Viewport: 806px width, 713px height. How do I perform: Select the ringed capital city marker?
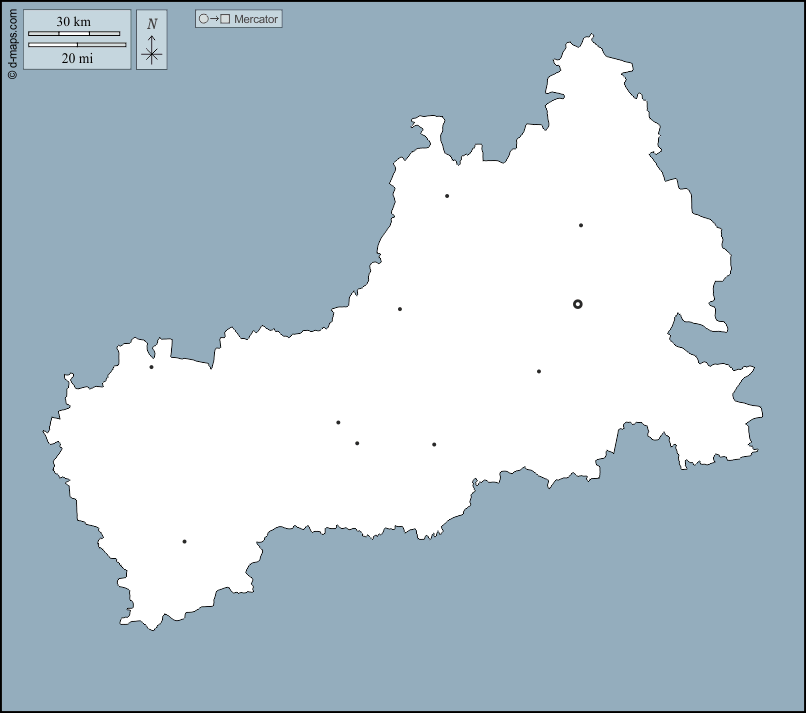coord(577,304)
